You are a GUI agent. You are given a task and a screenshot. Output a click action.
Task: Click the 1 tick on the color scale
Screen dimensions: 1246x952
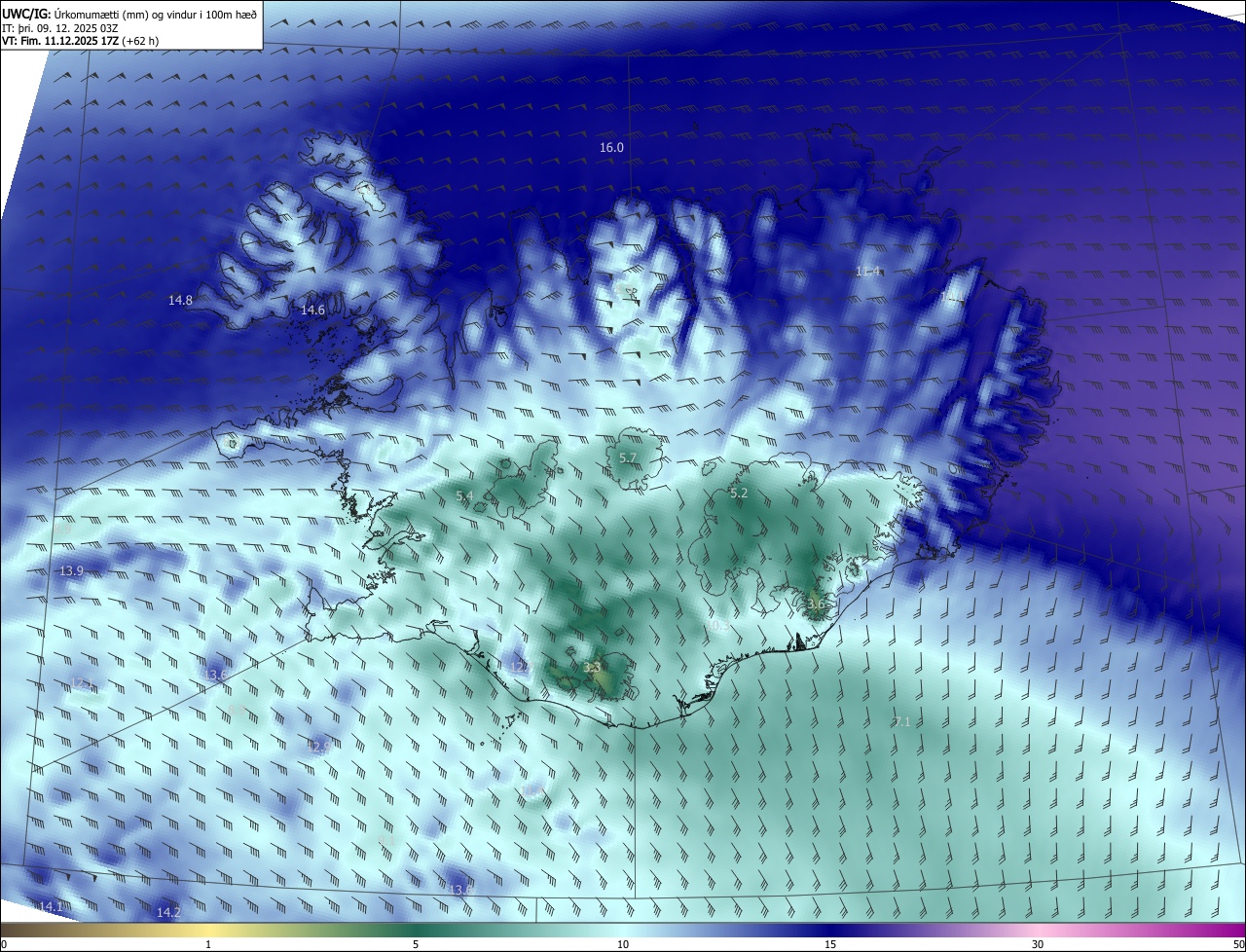click(x=208, y=944)
